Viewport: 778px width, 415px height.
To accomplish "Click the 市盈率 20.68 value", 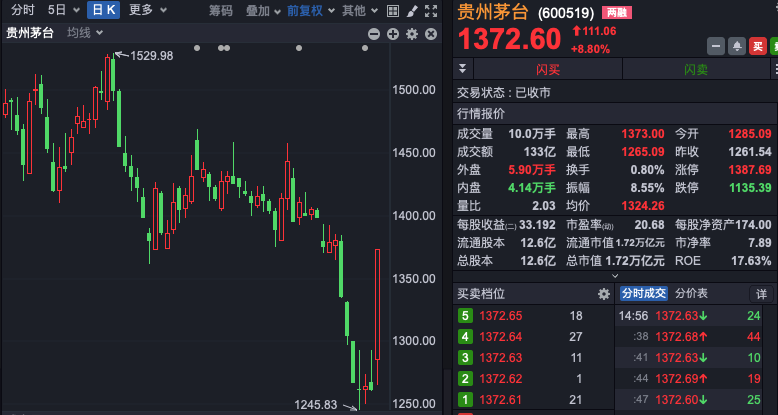I will coord(649,225).
